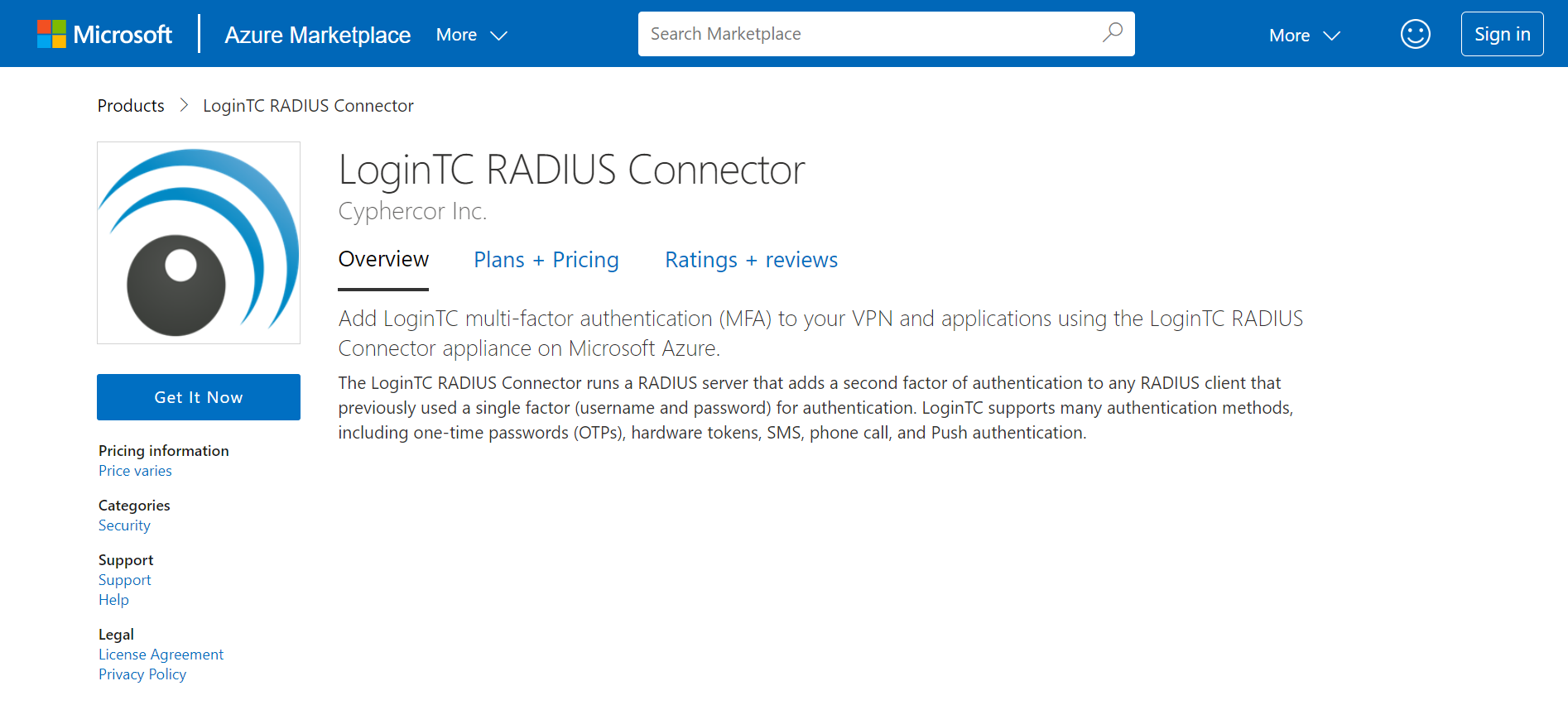Open the Security category link
The image size is (1568, 705).
[x=124, y=525]
